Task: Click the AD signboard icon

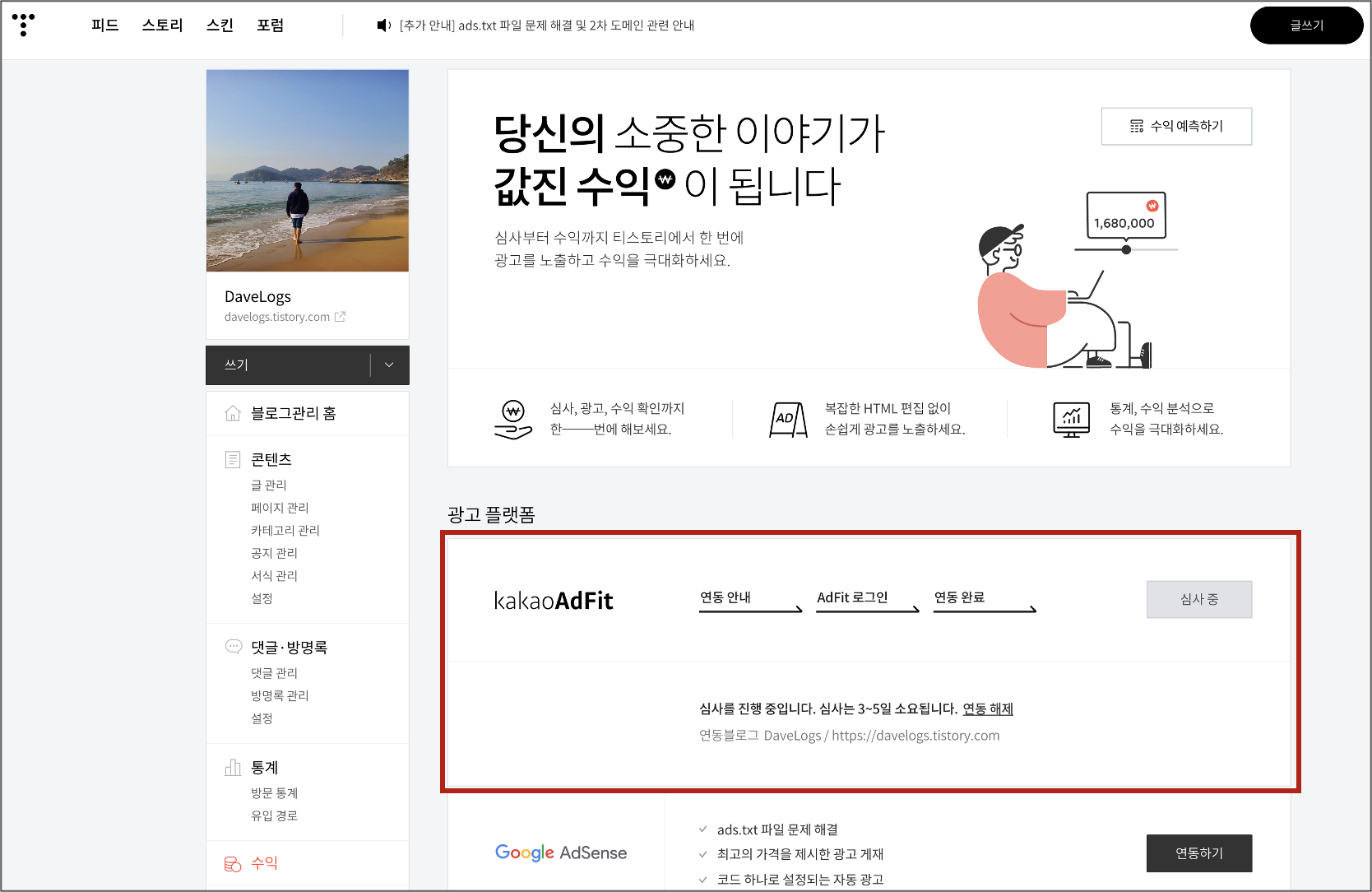Action: (788, 420)
